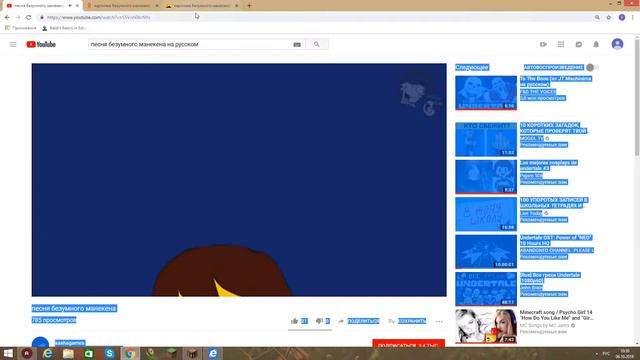
Task: Open the blue Internet Explorer taskbar icon
Action: (x=213, y=353)
